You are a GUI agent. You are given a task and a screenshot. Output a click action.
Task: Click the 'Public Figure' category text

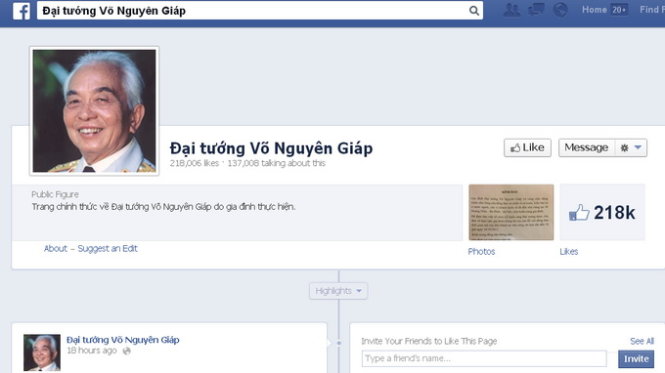55,194
